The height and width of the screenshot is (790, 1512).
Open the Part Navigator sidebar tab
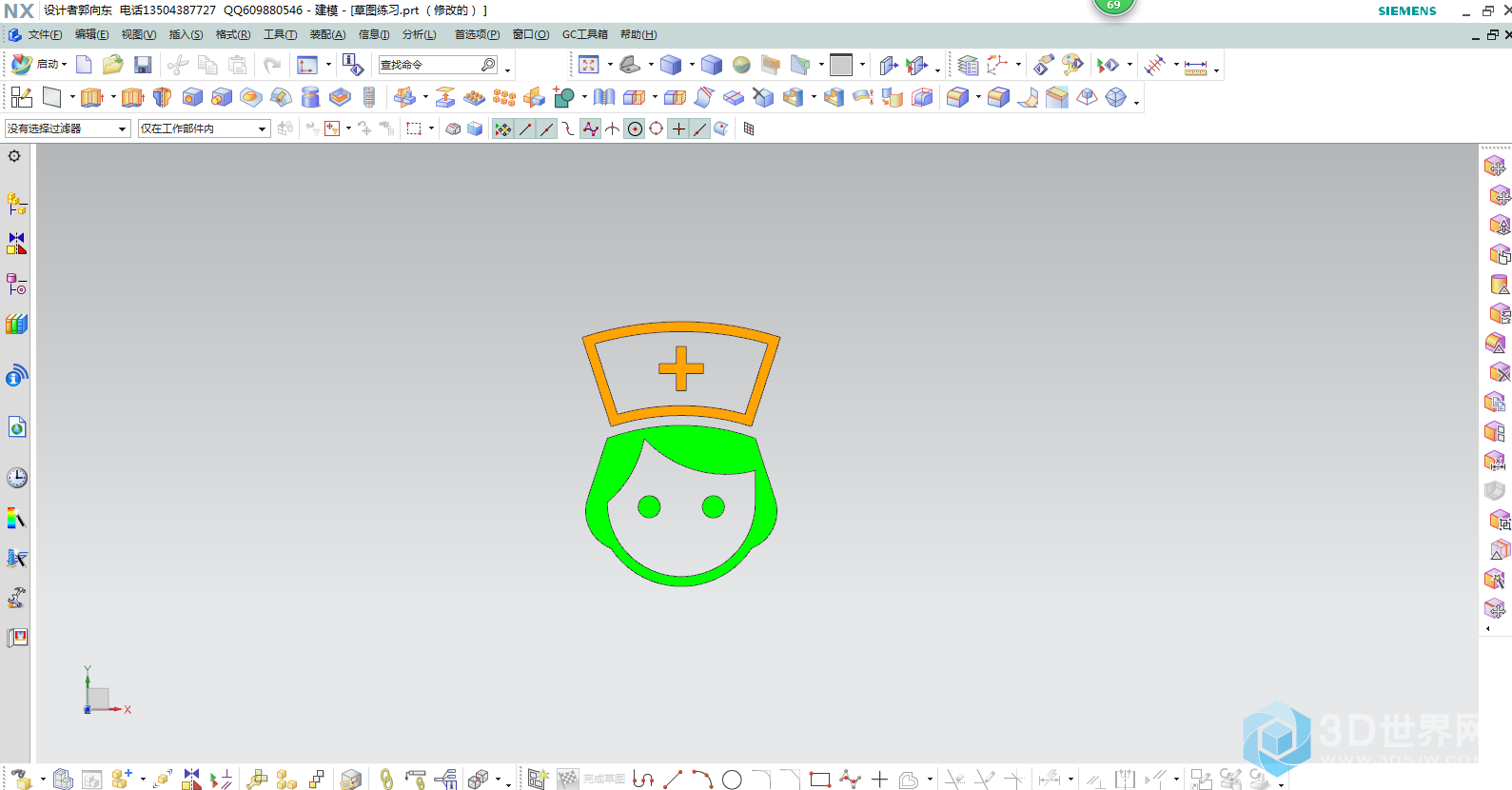tap(16, 285)
